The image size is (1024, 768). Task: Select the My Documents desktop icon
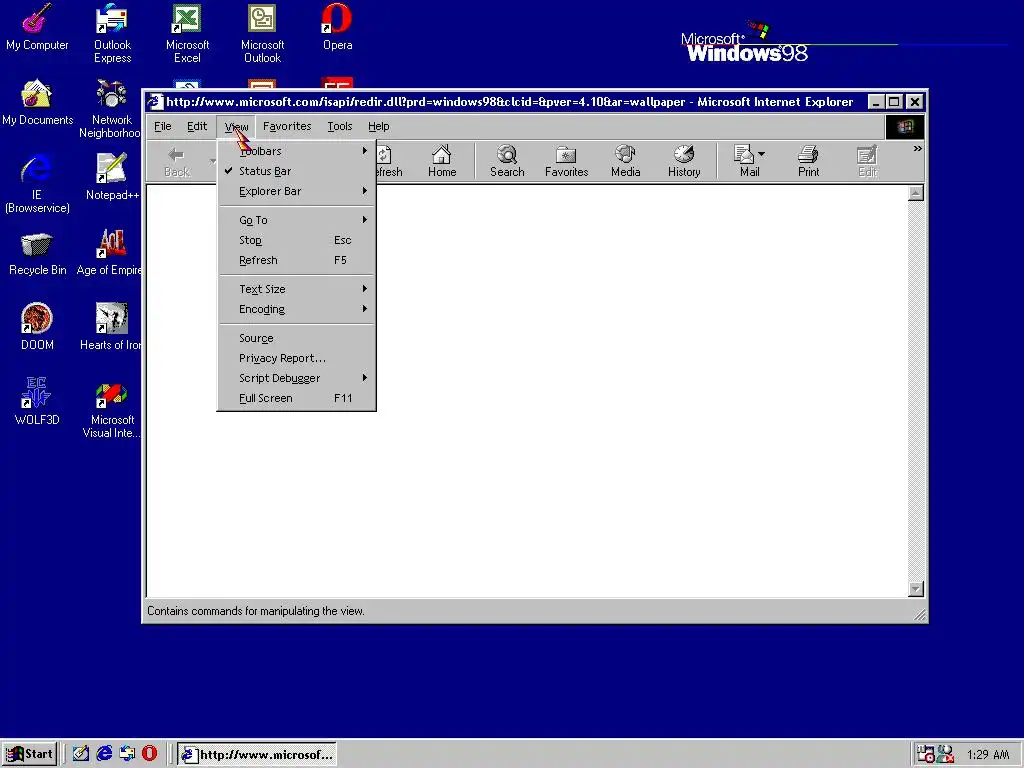pos(37,103)
